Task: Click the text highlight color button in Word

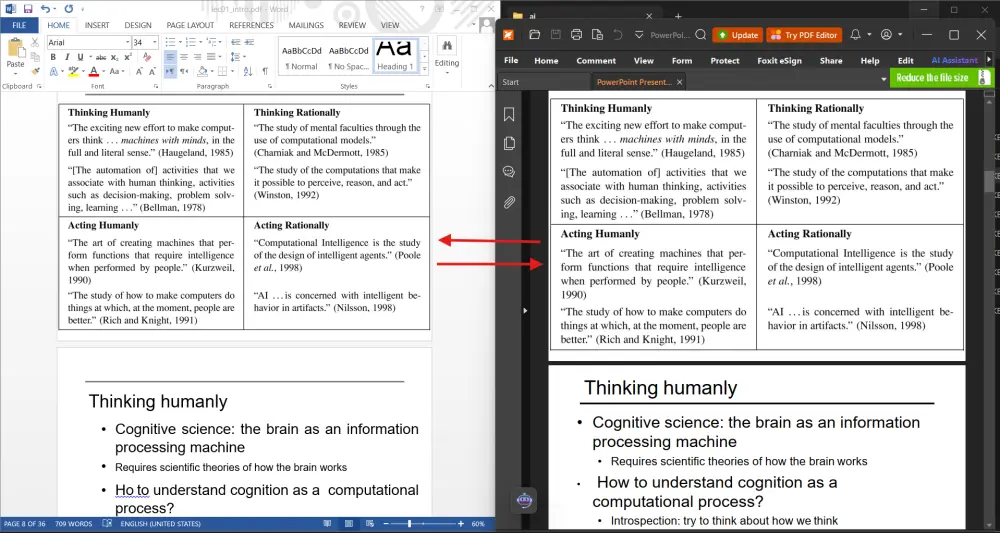Action: 73,71
